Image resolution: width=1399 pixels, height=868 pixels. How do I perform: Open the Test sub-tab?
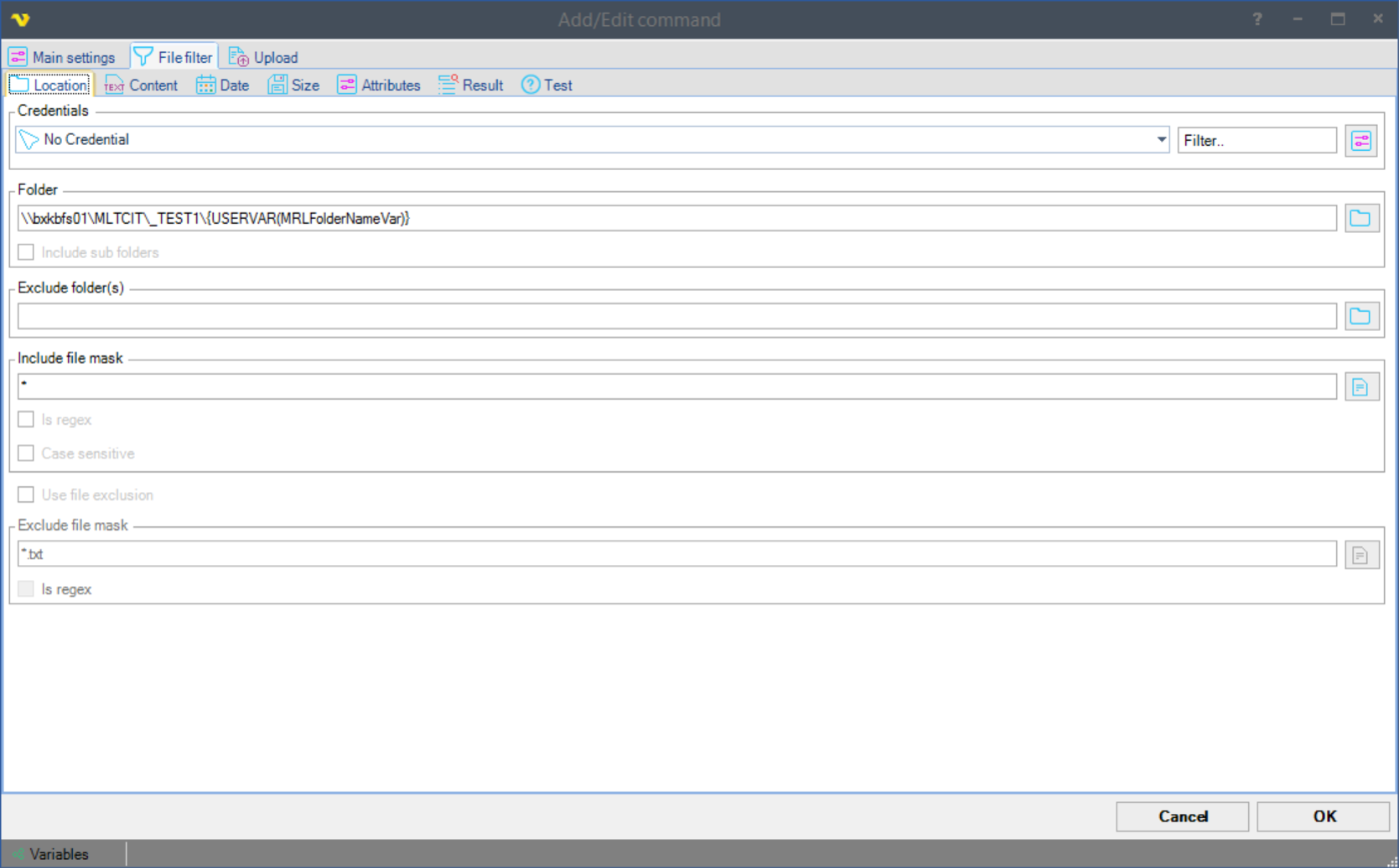[x=547, y=85]
